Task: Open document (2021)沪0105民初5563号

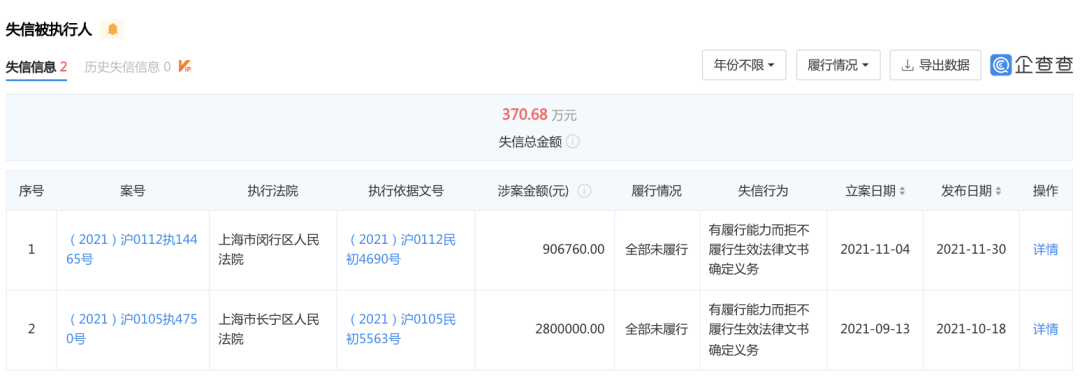Action: [403, 329]
